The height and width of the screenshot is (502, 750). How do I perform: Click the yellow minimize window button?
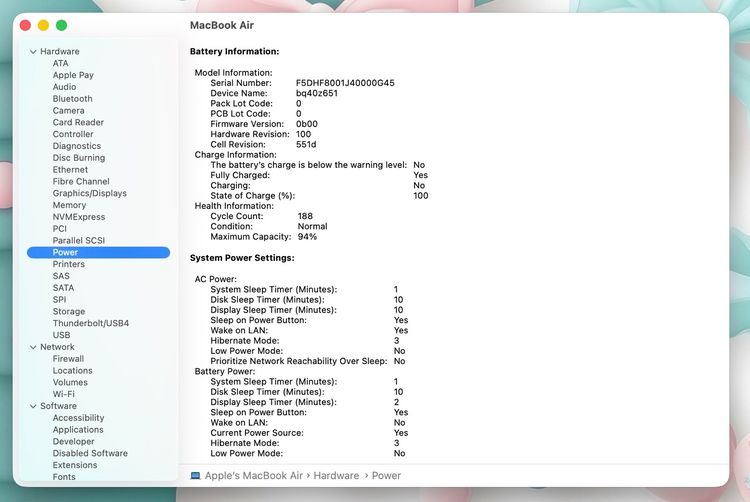tap(44, 25)
